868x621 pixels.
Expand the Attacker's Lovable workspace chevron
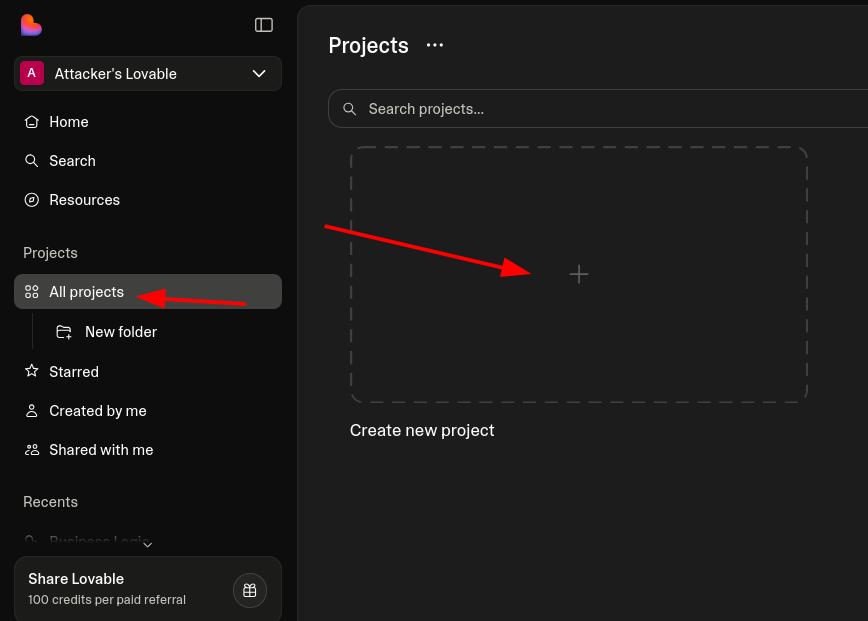259,74
